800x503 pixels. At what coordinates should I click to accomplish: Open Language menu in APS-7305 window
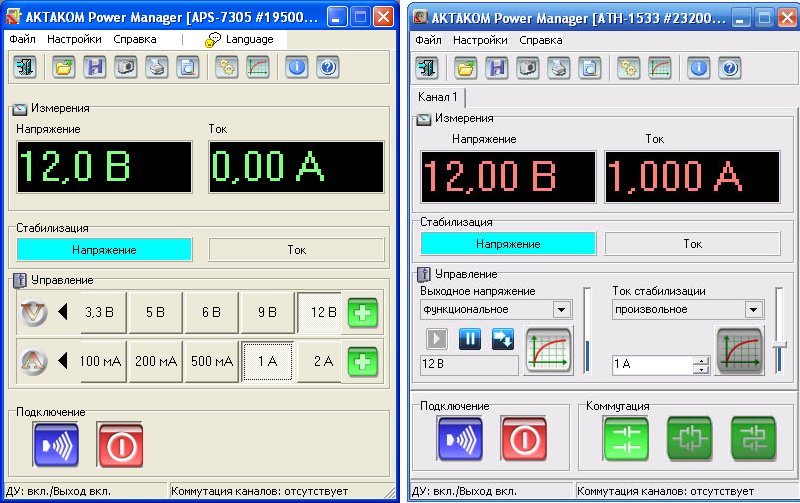pos(240,39)
